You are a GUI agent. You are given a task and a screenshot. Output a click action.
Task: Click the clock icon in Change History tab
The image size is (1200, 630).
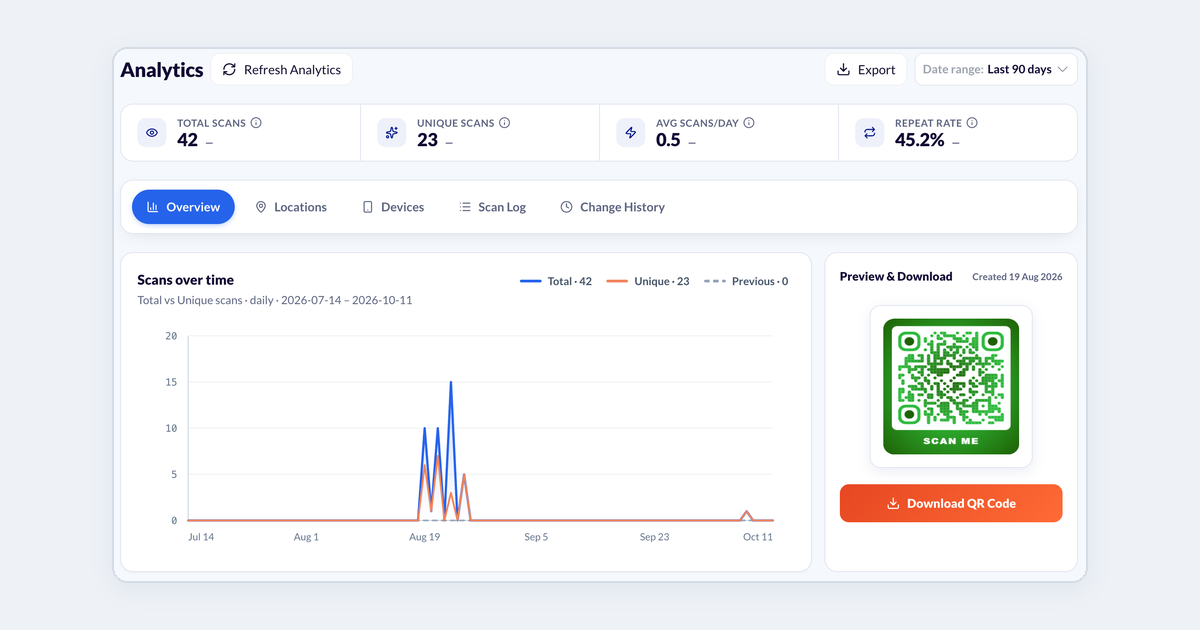pyautogui.click(x=567, y=207)
